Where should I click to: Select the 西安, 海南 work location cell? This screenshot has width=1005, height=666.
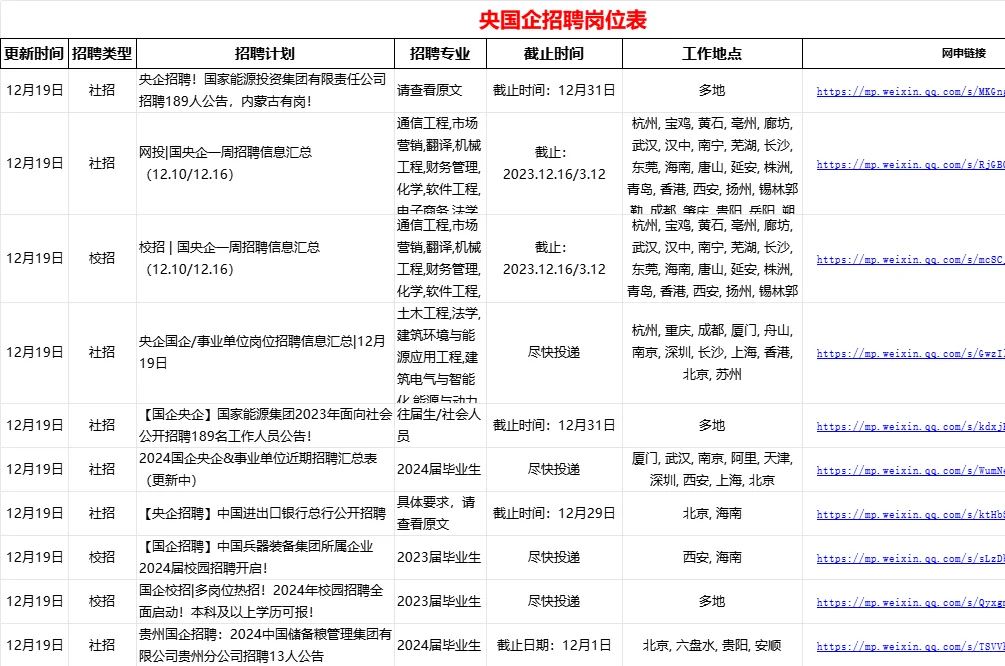click(711, 558)
